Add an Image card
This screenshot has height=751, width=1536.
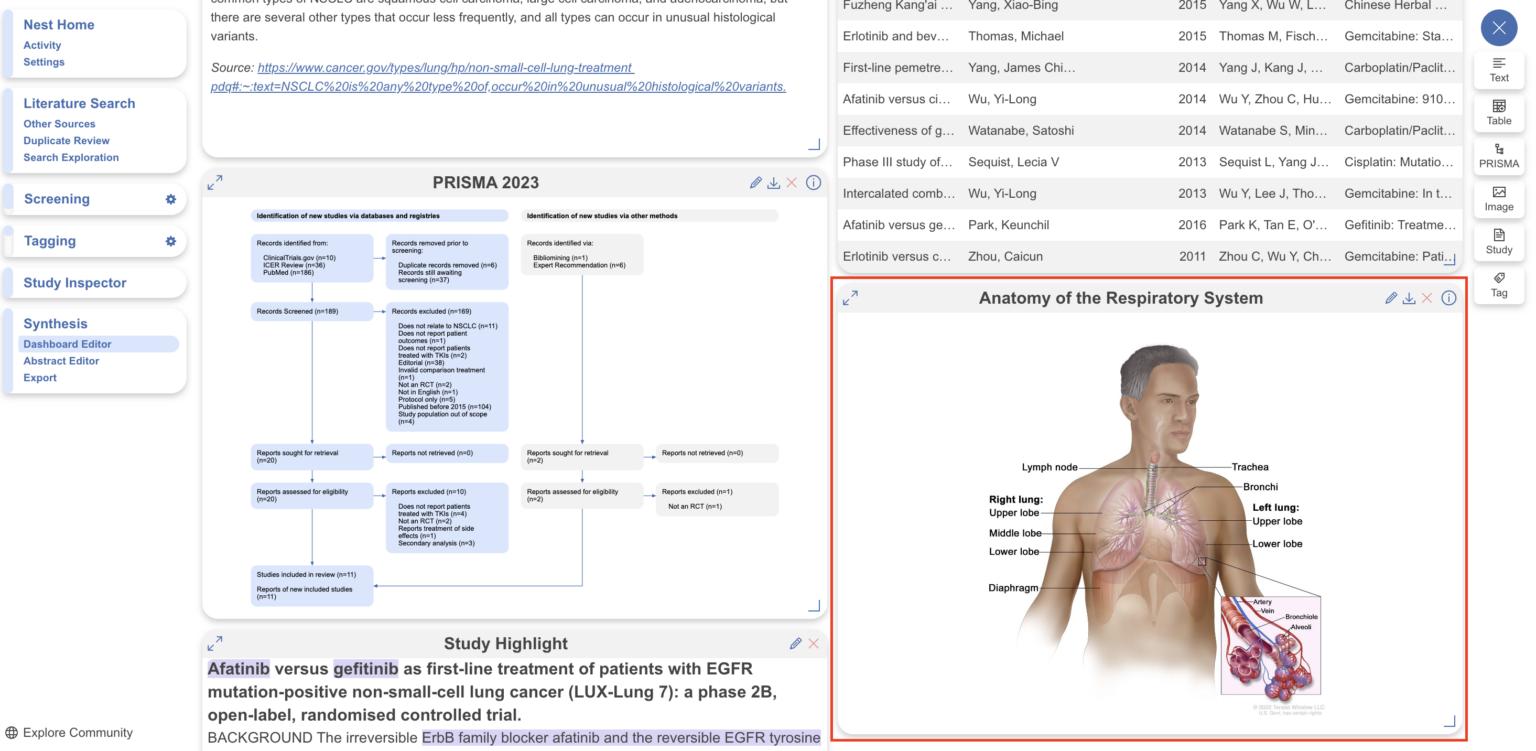(x=1499, y=199)
